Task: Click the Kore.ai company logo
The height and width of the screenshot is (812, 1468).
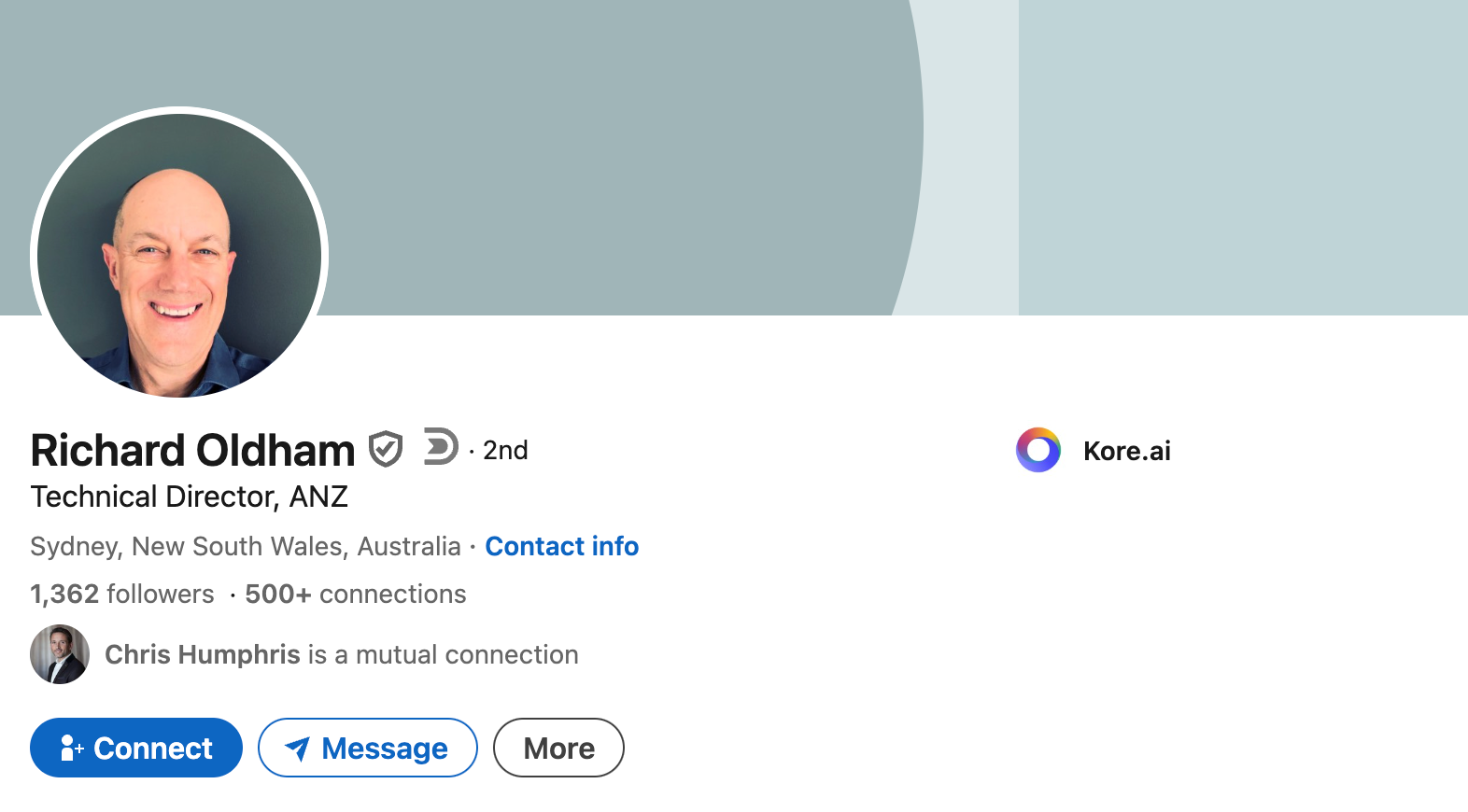Action: click(x=1037, y=450)
